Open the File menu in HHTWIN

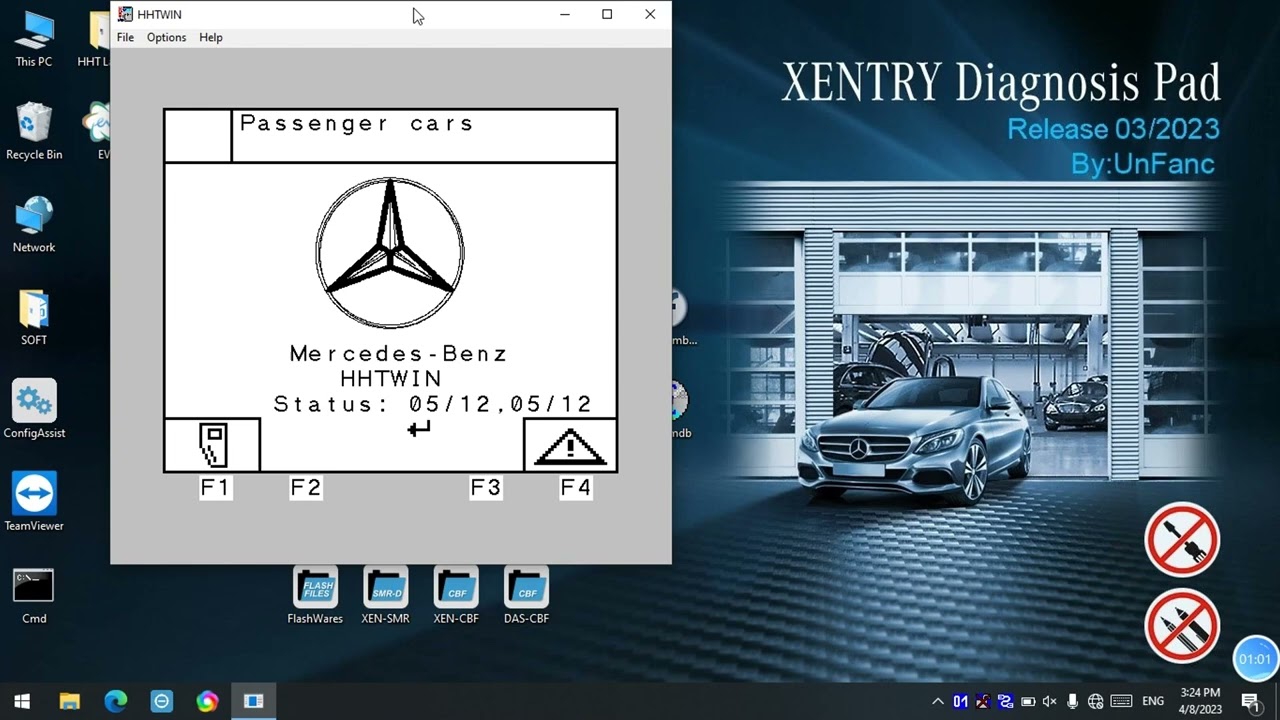[x=125, y=37]
